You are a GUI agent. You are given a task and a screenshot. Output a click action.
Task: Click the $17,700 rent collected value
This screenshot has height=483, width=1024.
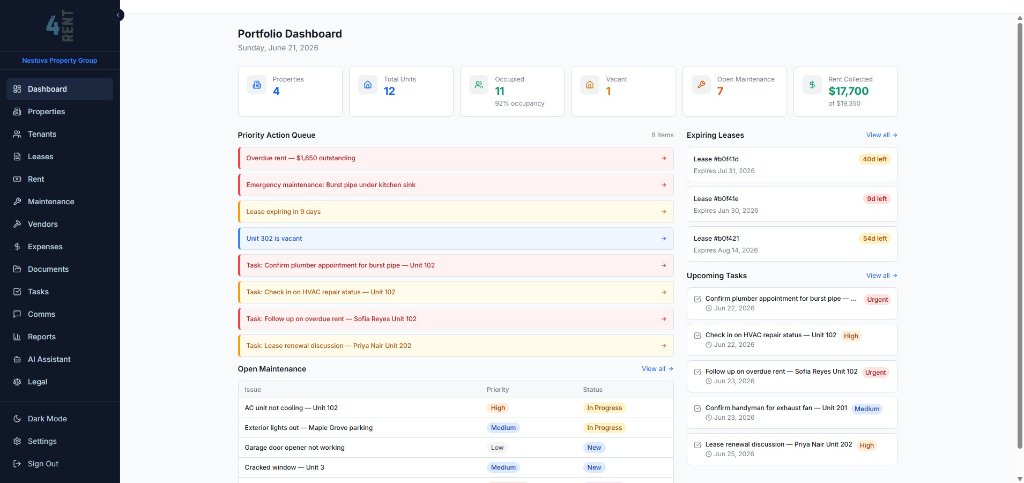coord(848,91)
